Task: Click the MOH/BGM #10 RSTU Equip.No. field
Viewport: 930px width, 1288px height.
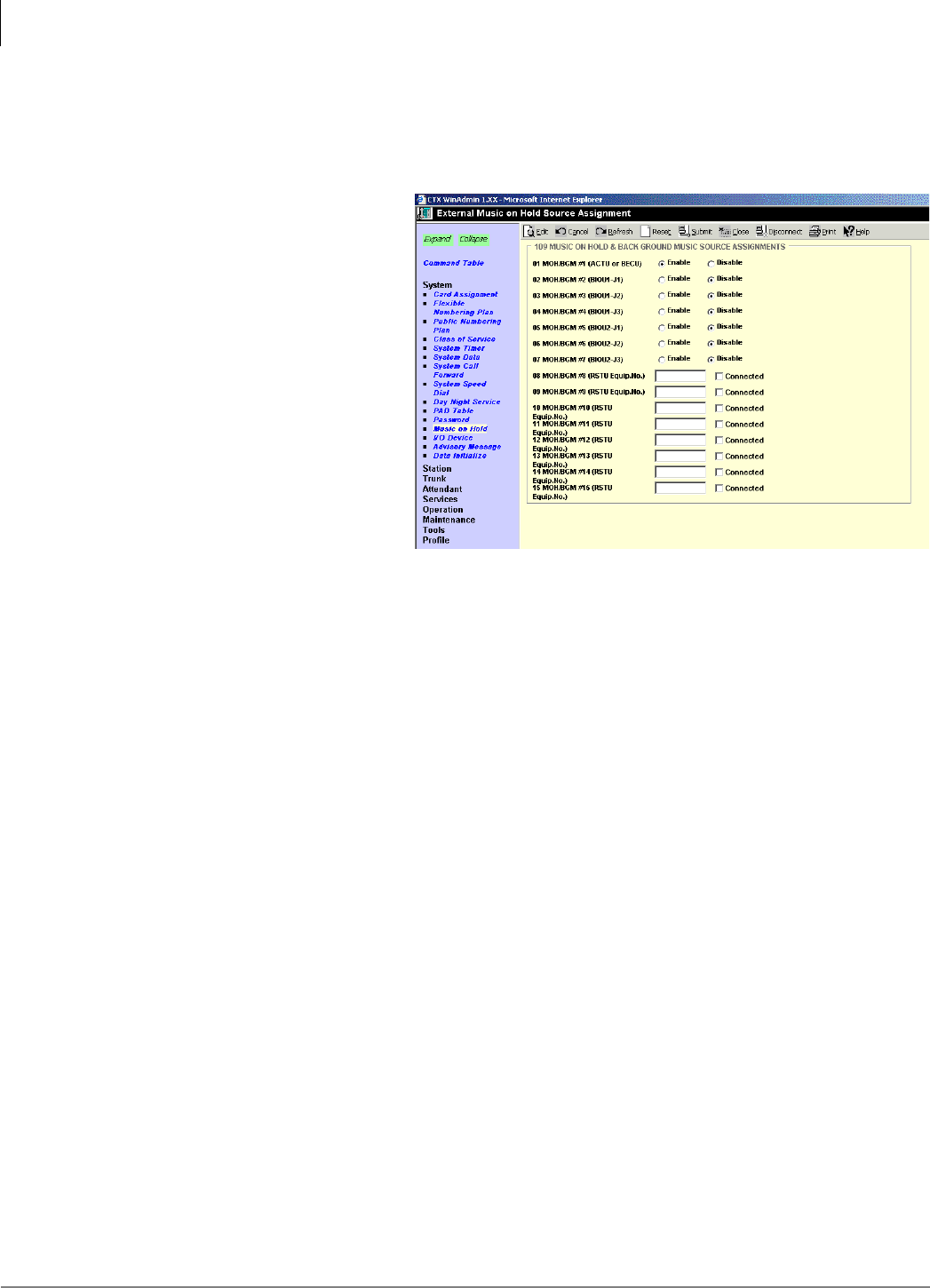Action: [680, 408]
